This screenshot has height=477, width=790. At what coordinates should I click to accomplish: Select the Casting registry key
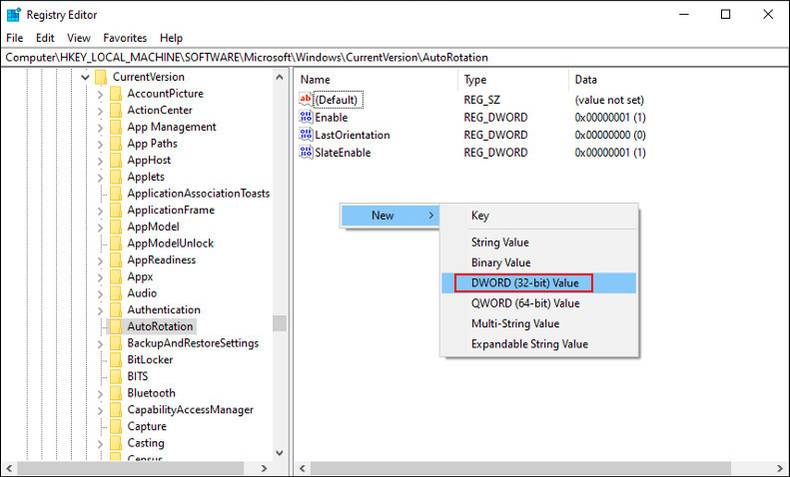click(146, 443)
